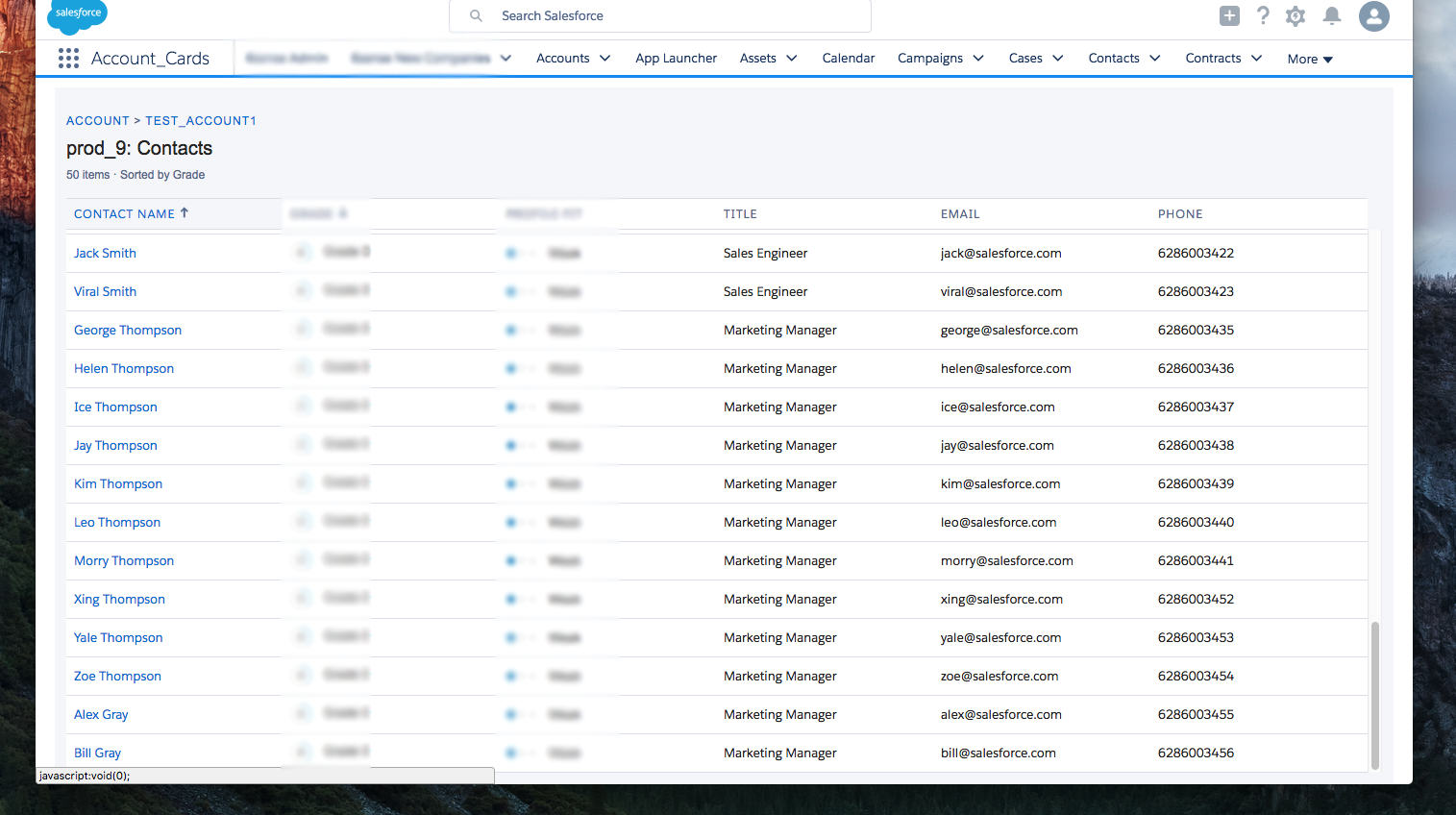The width and height of the screenshot is (1456, 815).
Task: Open the App Launcher grid icon
Action: pos(68,59)
